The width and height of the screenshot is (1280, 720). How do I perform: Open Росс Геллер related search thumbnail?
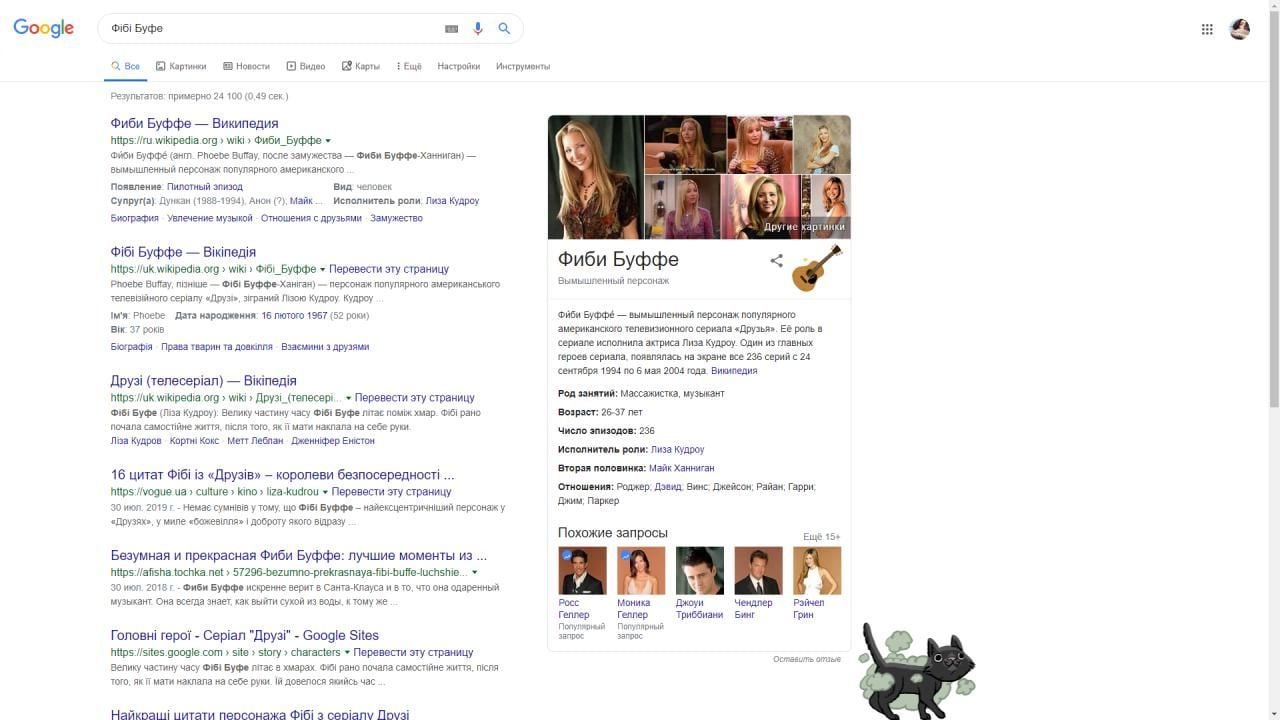pyautogui.click(x=582, y=571)
